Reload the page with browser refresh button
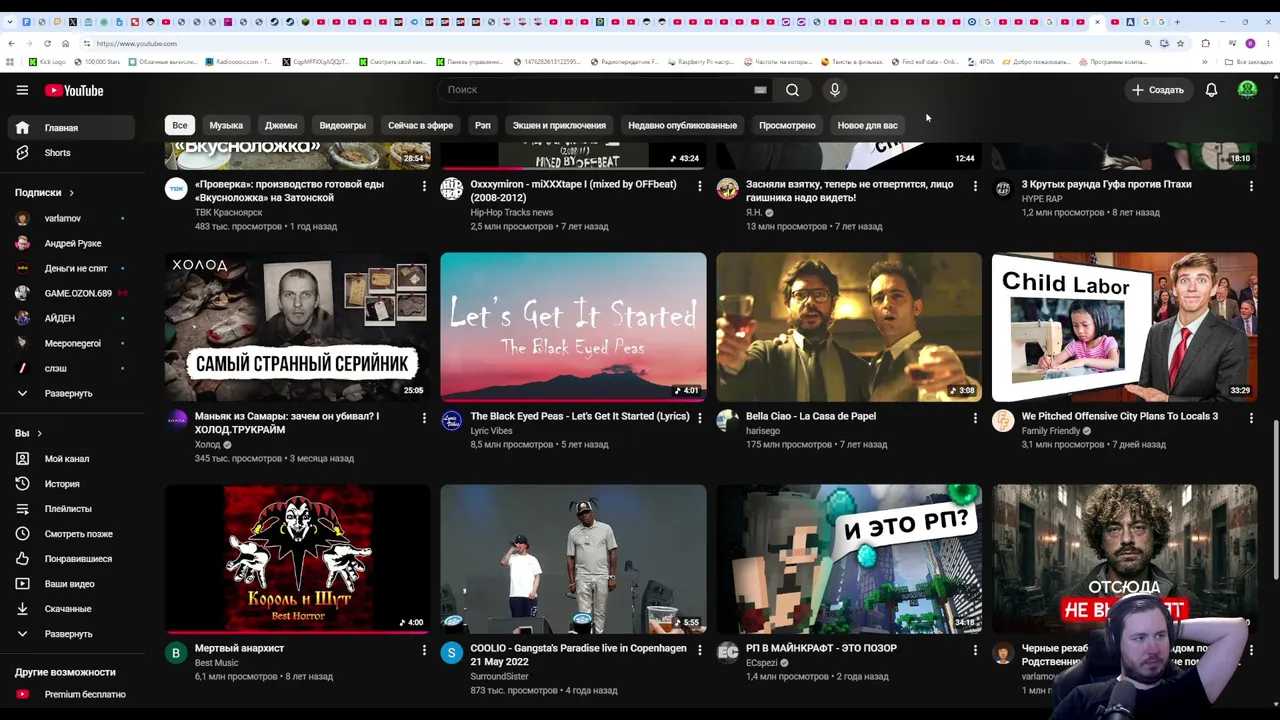 point(47,44)
